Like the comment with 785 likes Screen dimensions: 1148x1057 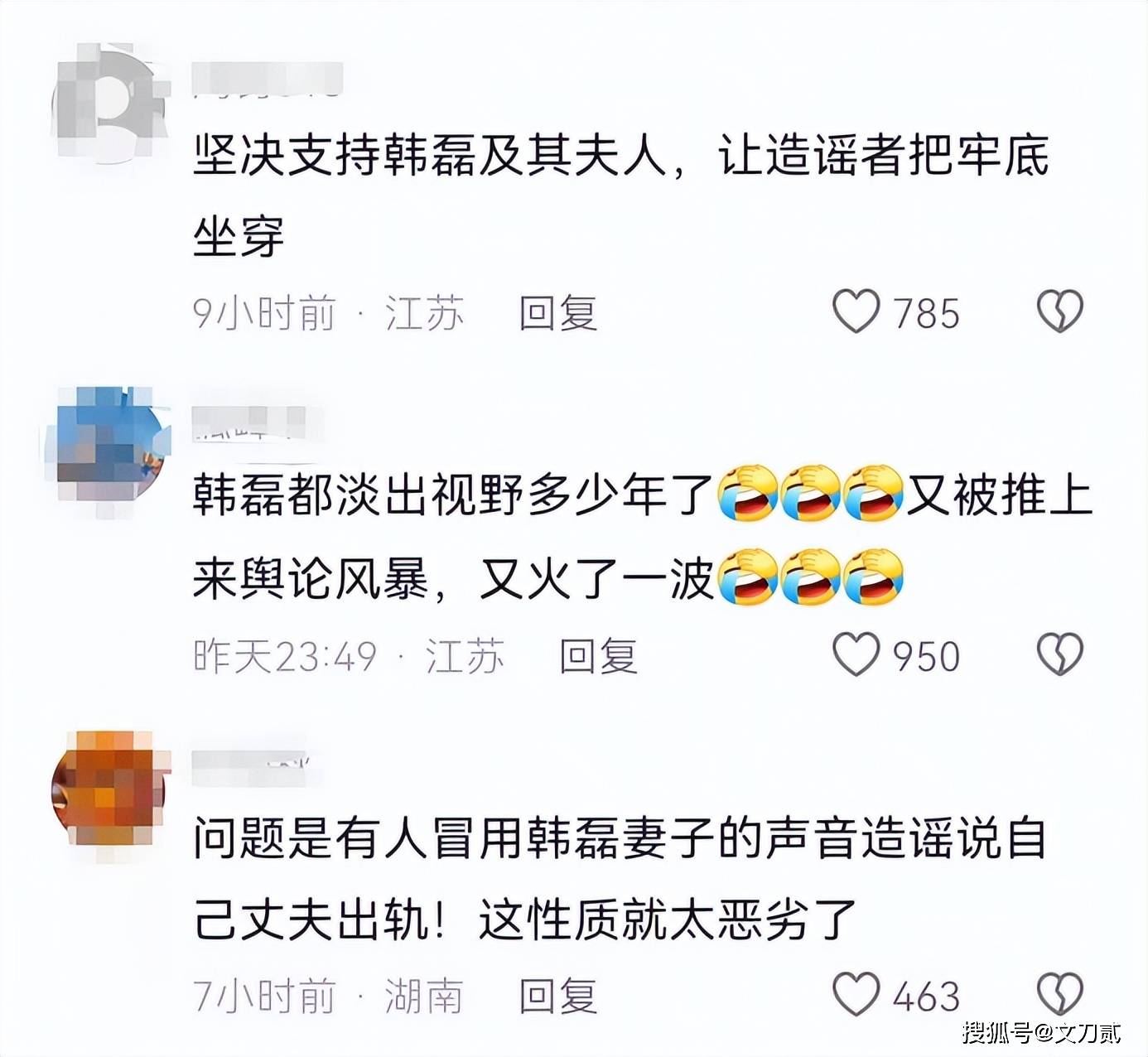856,312
